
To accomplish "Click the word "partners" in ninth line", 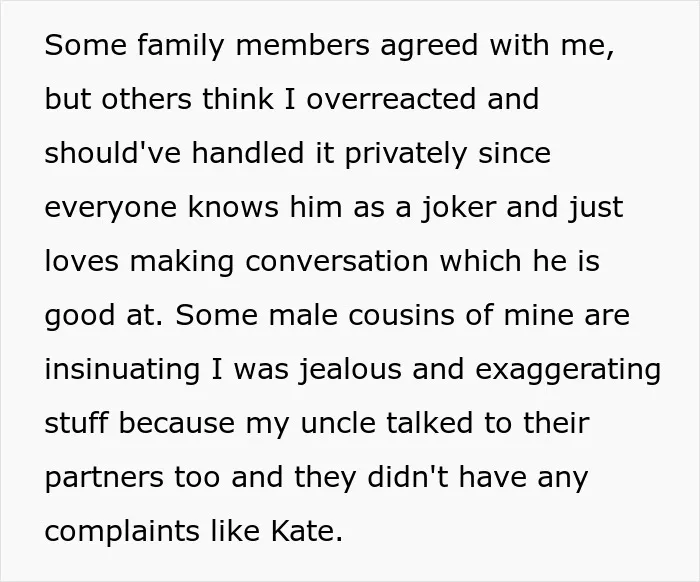I will pyautogui.click(x=104, y=478).
